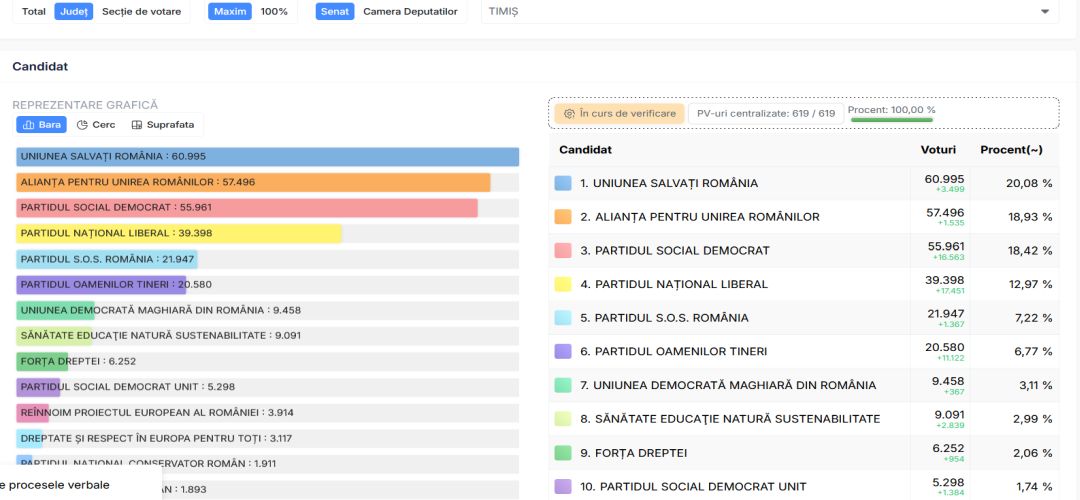Viewport: 1080px width, 500px height.
Task: Click the dropdown arrow beside TIMIȘ
Action: [x=1045, y=12]
